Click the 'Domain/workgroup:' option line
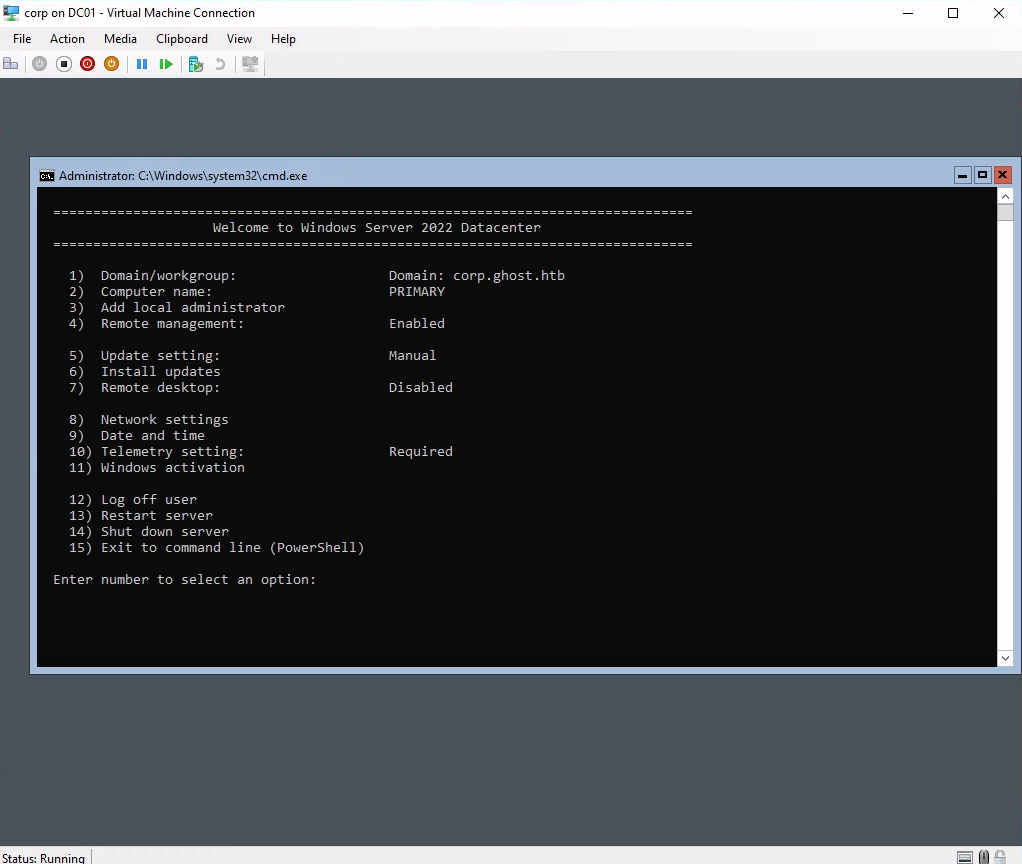This screenshot has width=1022, height=864. pyautogui.click(x=168, y=276)
